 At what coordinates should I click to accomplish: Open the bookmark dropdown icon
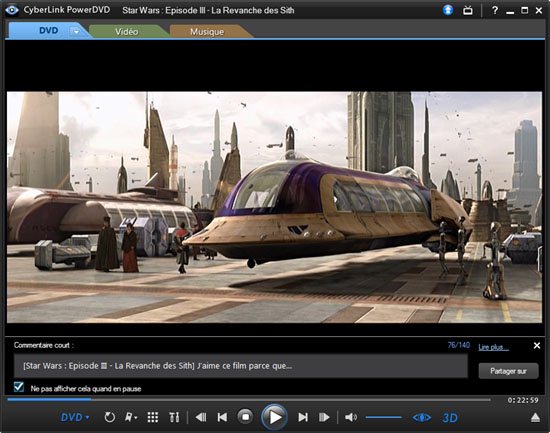click(131, 417)
